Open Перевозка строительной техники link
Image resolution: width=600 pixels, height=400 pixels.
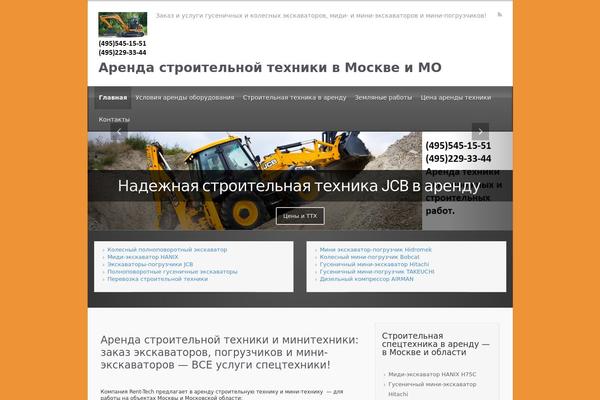click(157, 279)
